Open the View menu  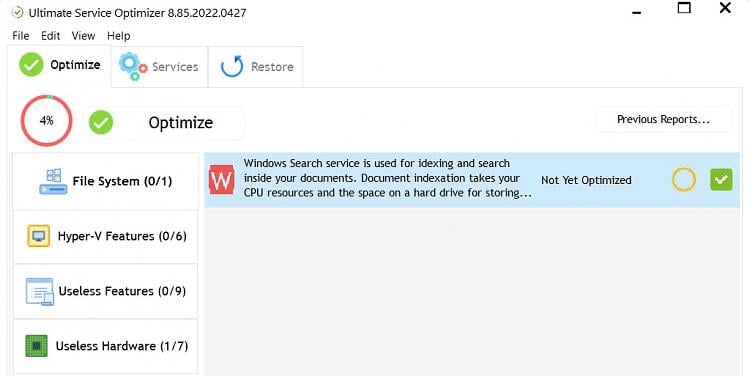[x=83, y=36]
